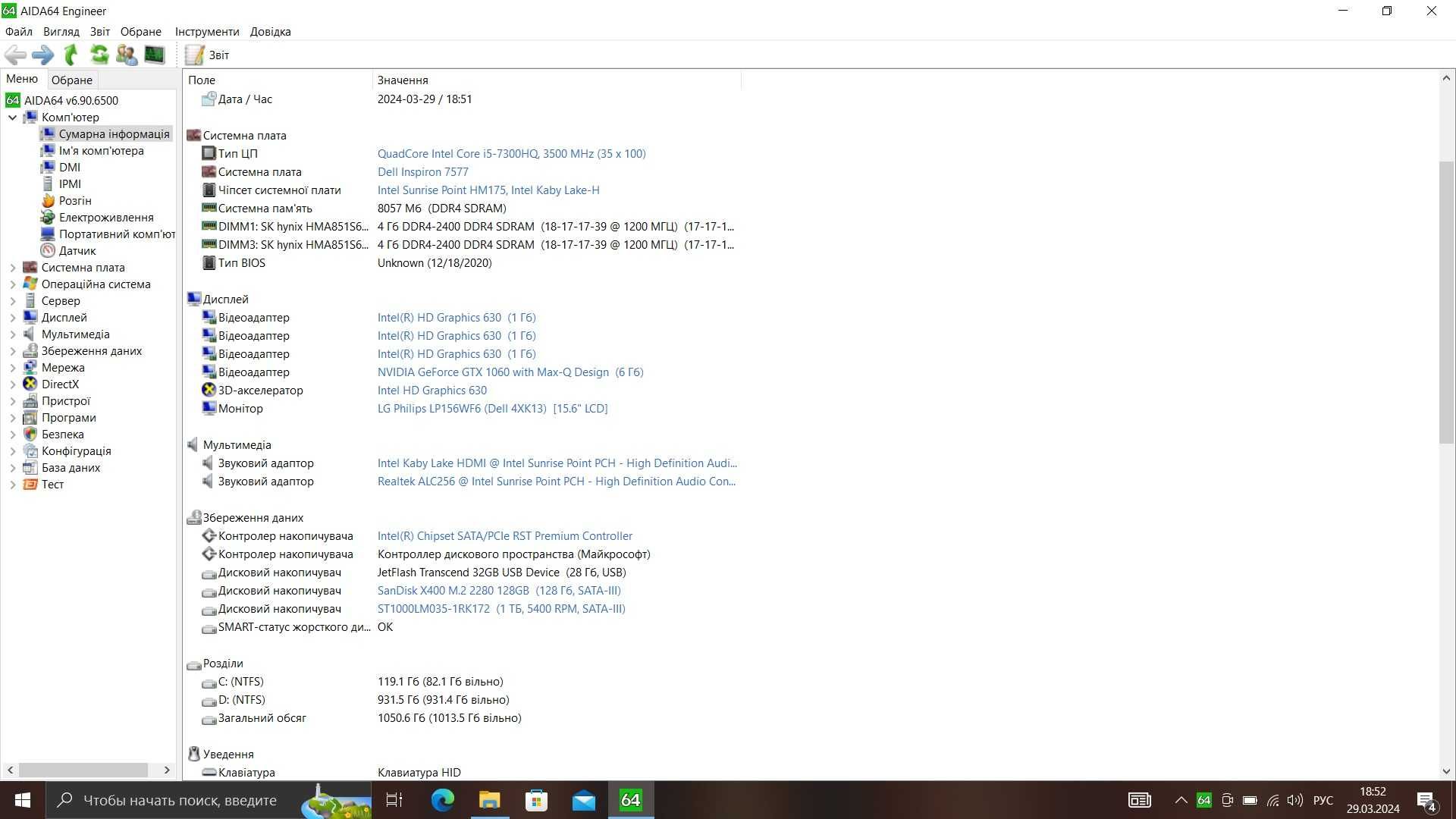Expand the Збереження даних tree node

tap(12, 351)
